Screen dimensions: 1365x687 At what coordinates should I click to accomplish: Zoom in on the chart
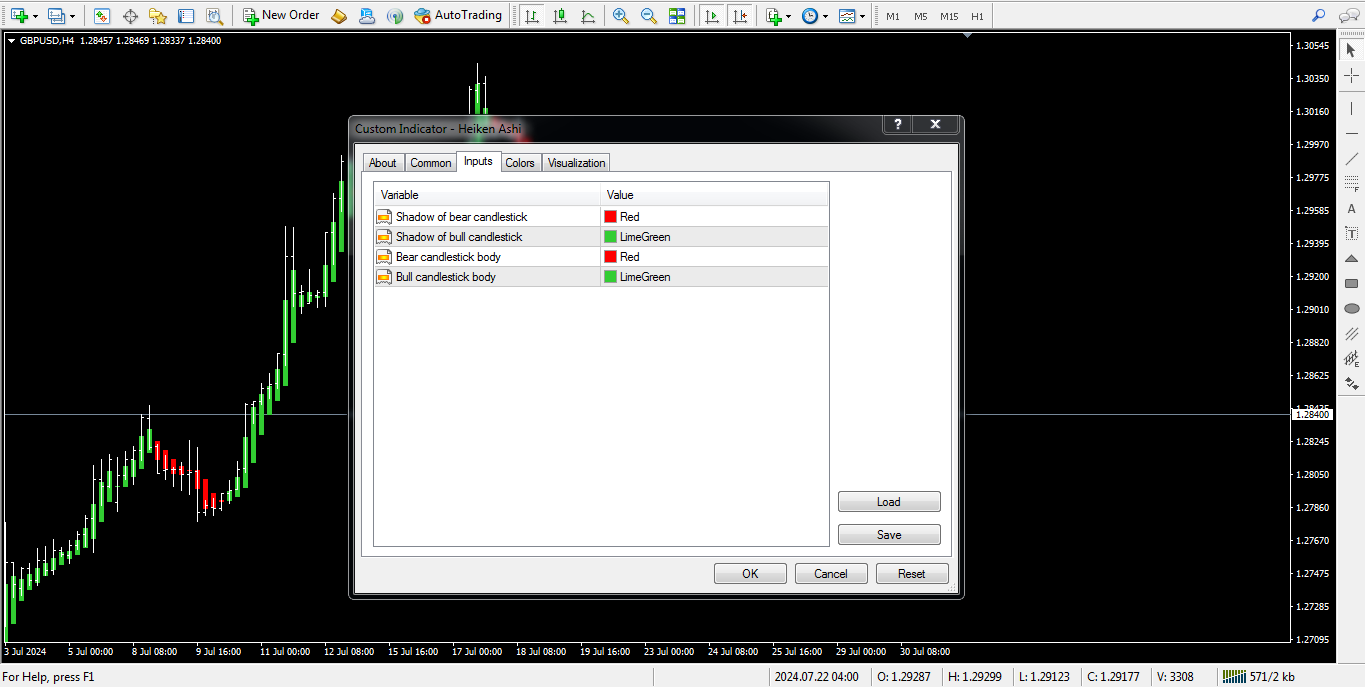pyautogui.click(x=621, y=16)
